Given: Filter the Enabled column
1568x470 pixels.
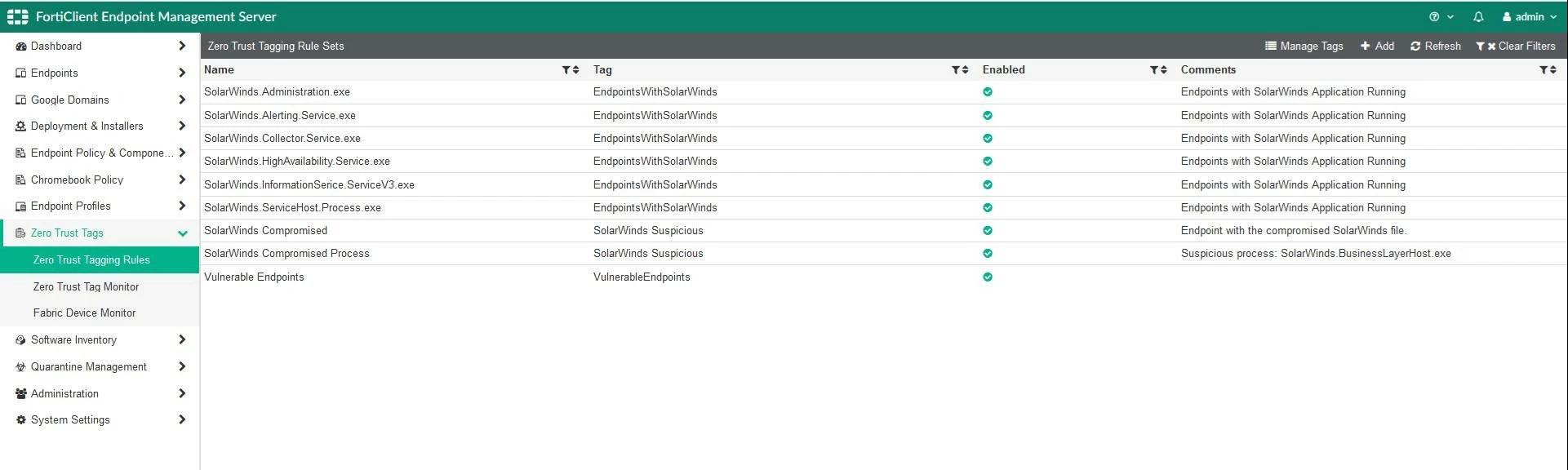Looking at the screenshot, I should click(1154, 70).
